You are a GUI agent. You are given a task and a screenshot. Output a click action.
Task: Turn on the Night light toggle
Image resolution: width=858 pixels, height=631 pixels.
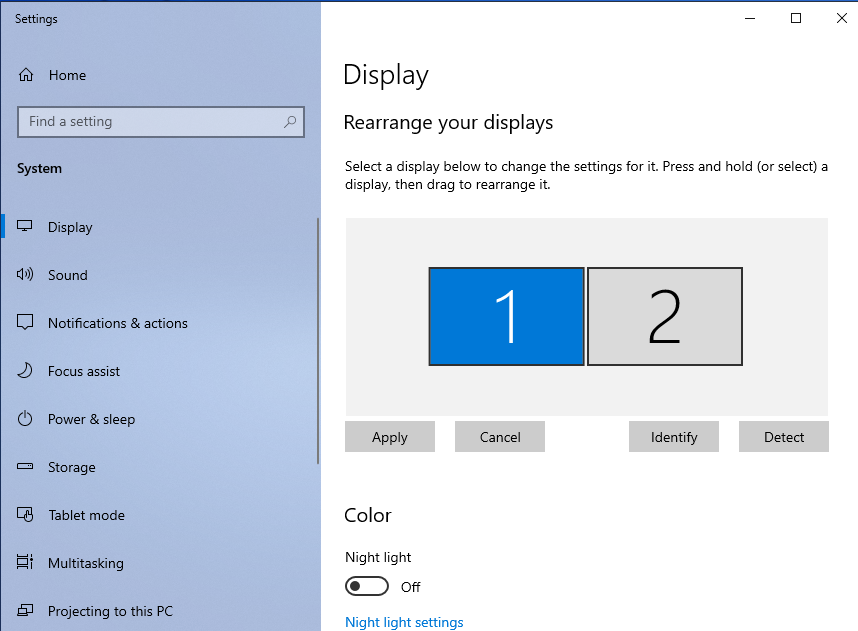366,586
